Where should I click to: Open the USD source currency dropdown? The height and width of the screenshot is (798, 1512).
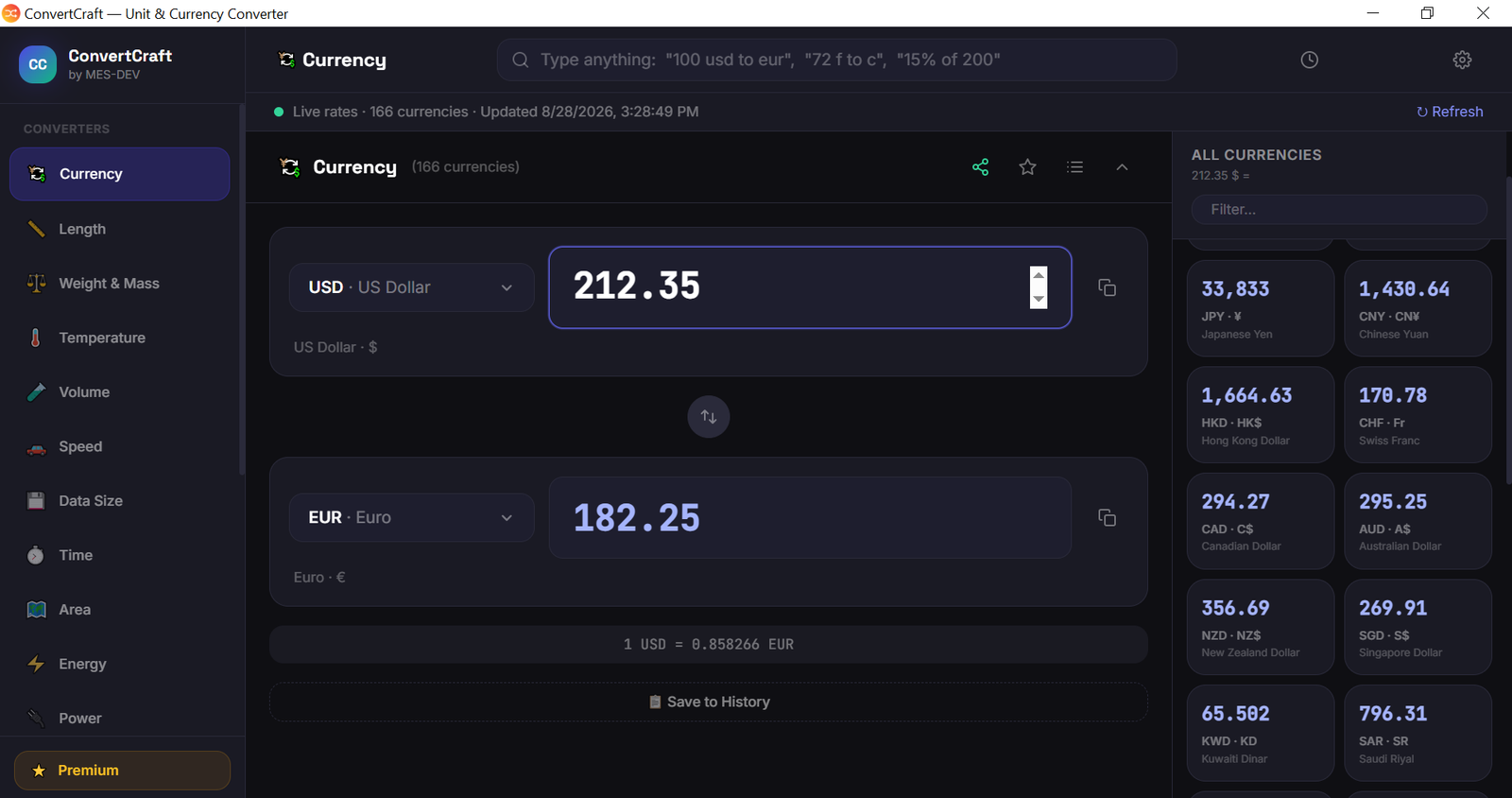tap(411, 287)
